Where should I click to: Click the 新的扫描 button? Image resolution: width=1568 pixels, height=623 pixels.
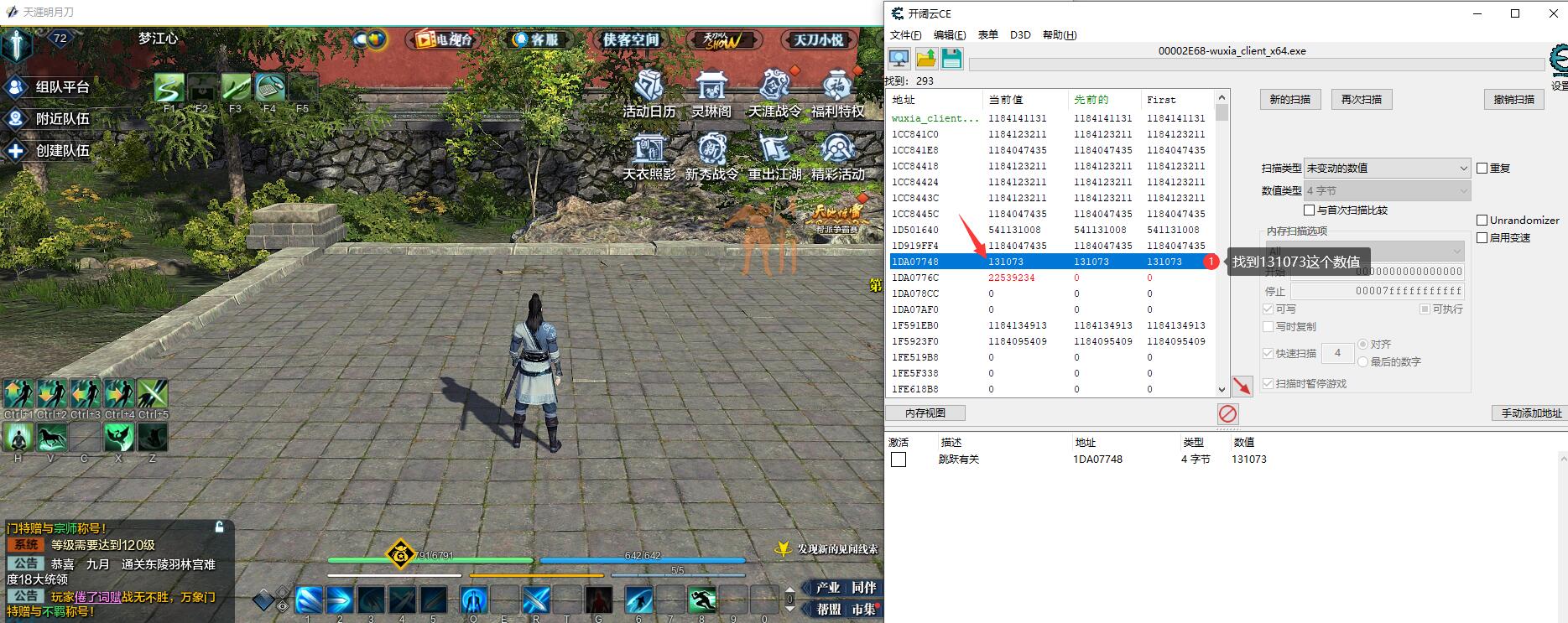click(x=1290, y=99)
